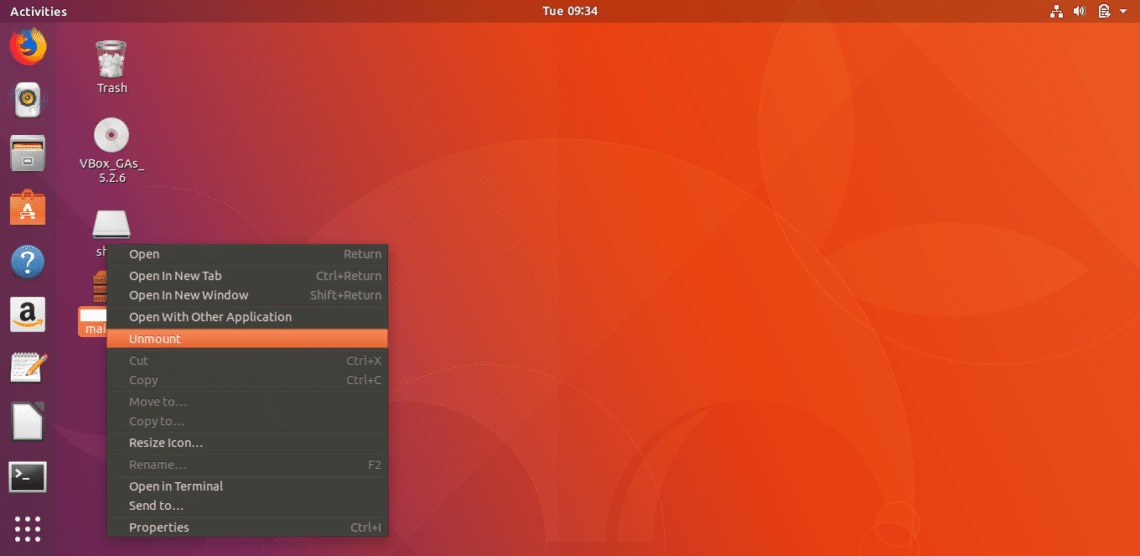Select the Trash desktop icon

pyautogui.click(x=111, y=59)
